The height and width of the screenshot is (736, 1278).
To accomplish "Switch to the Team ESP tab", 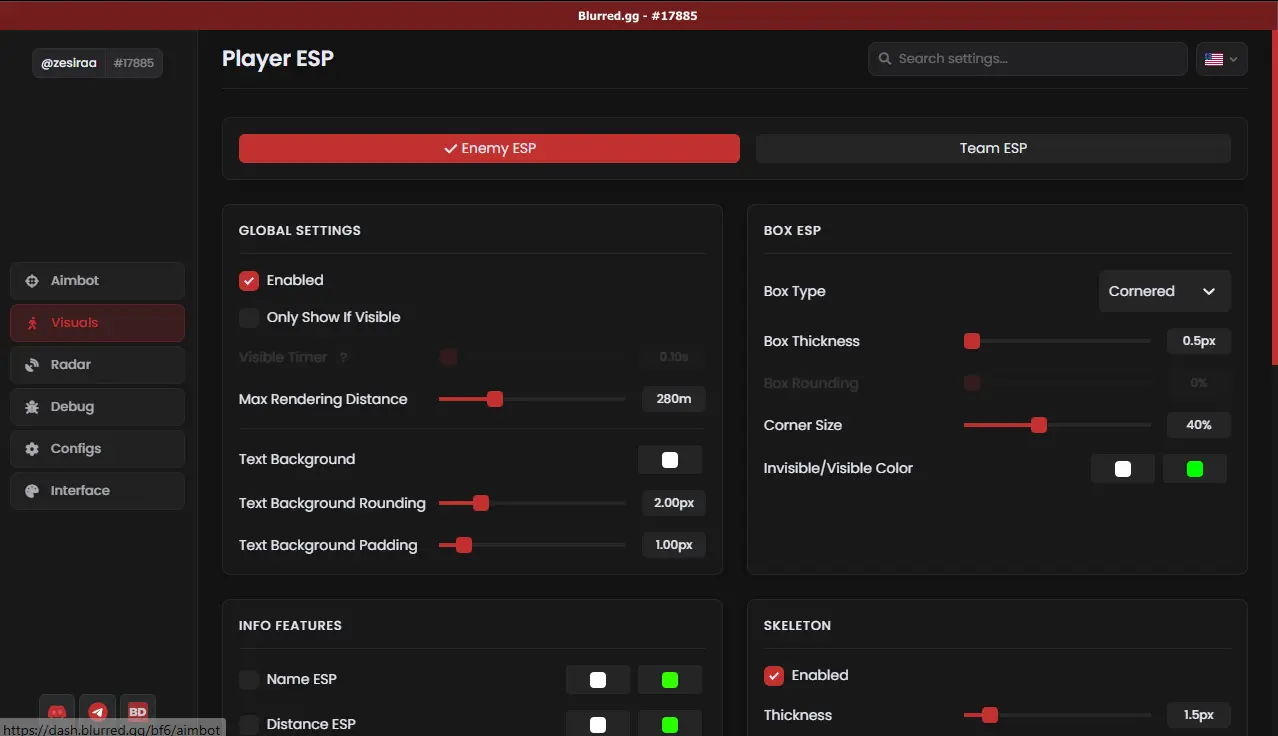I will [x=993, y=148].
